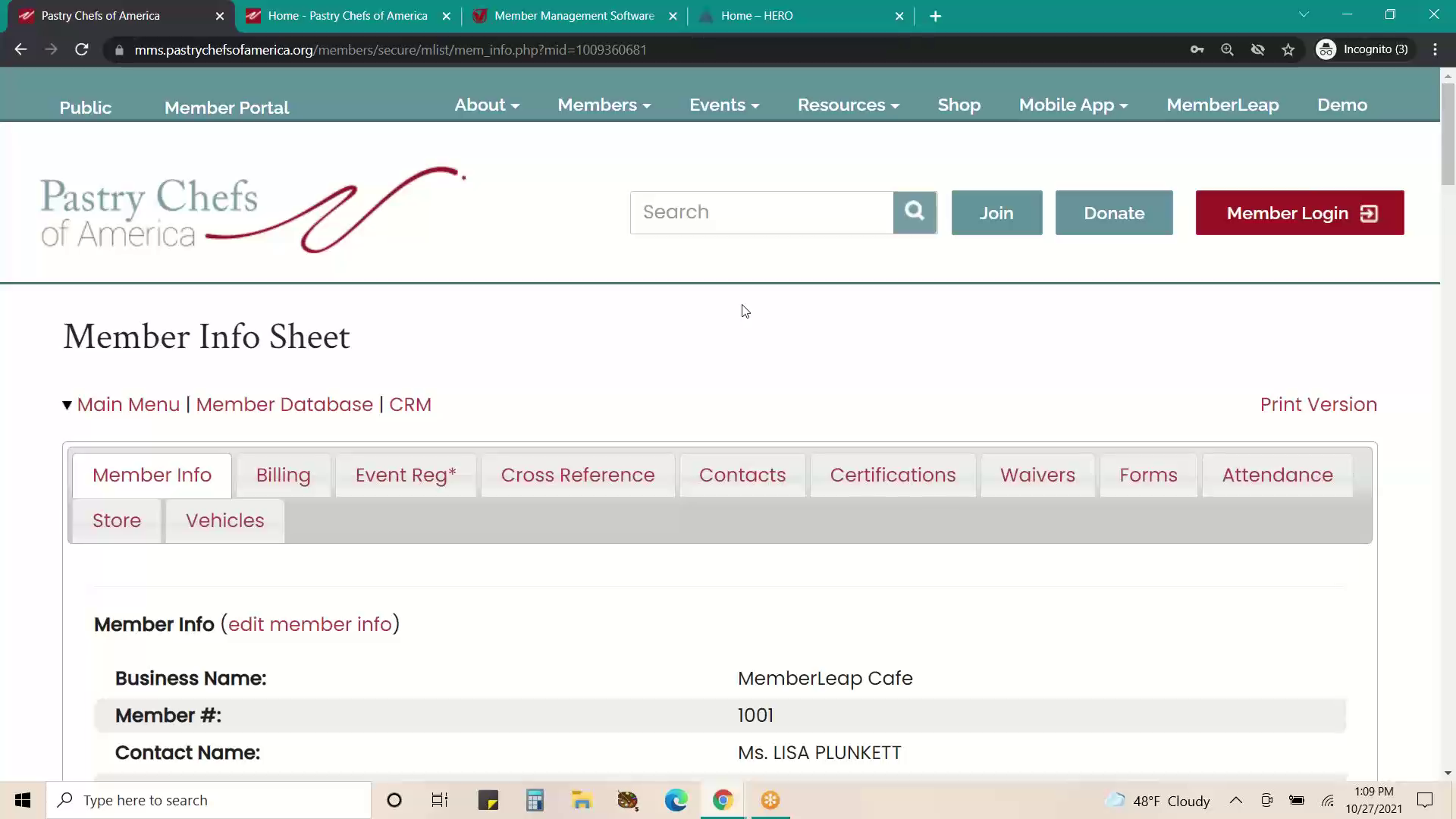The height and width of the screenshot is (819, 1456).
Task: Open a new tab with the plus icon
Action: click(x=935, y=16)
